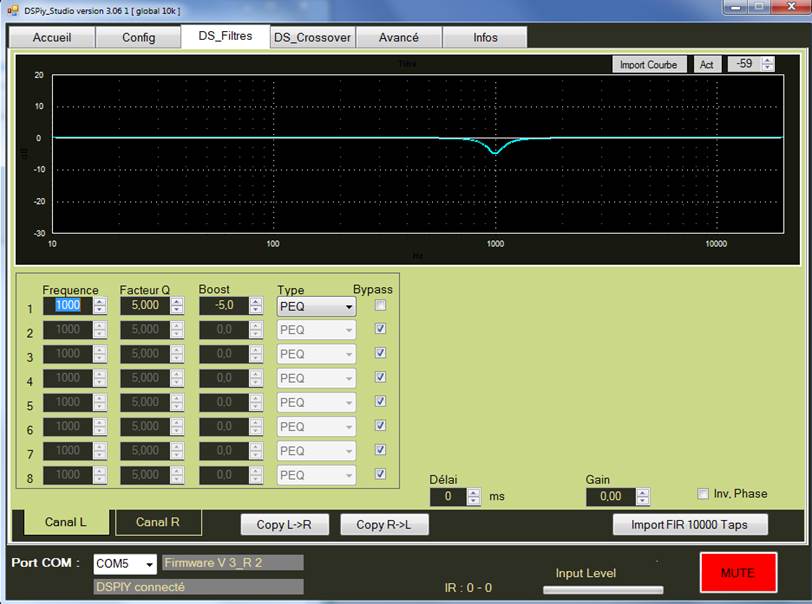
Task: Open the Infos tab
Action: pyautogui.click(x=485, y=37)
